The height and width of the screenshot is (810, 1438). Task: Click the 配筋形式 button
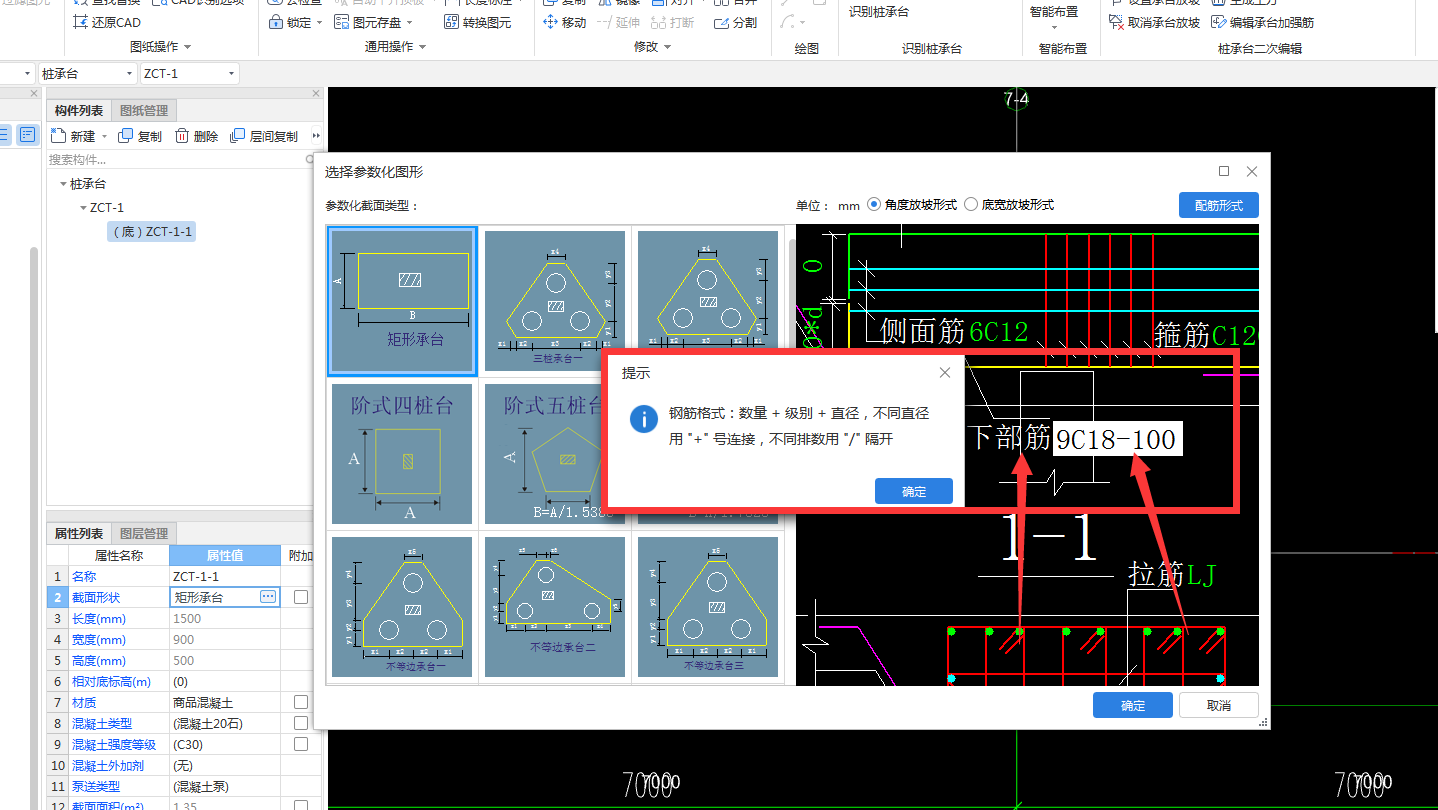point(1219,205)
